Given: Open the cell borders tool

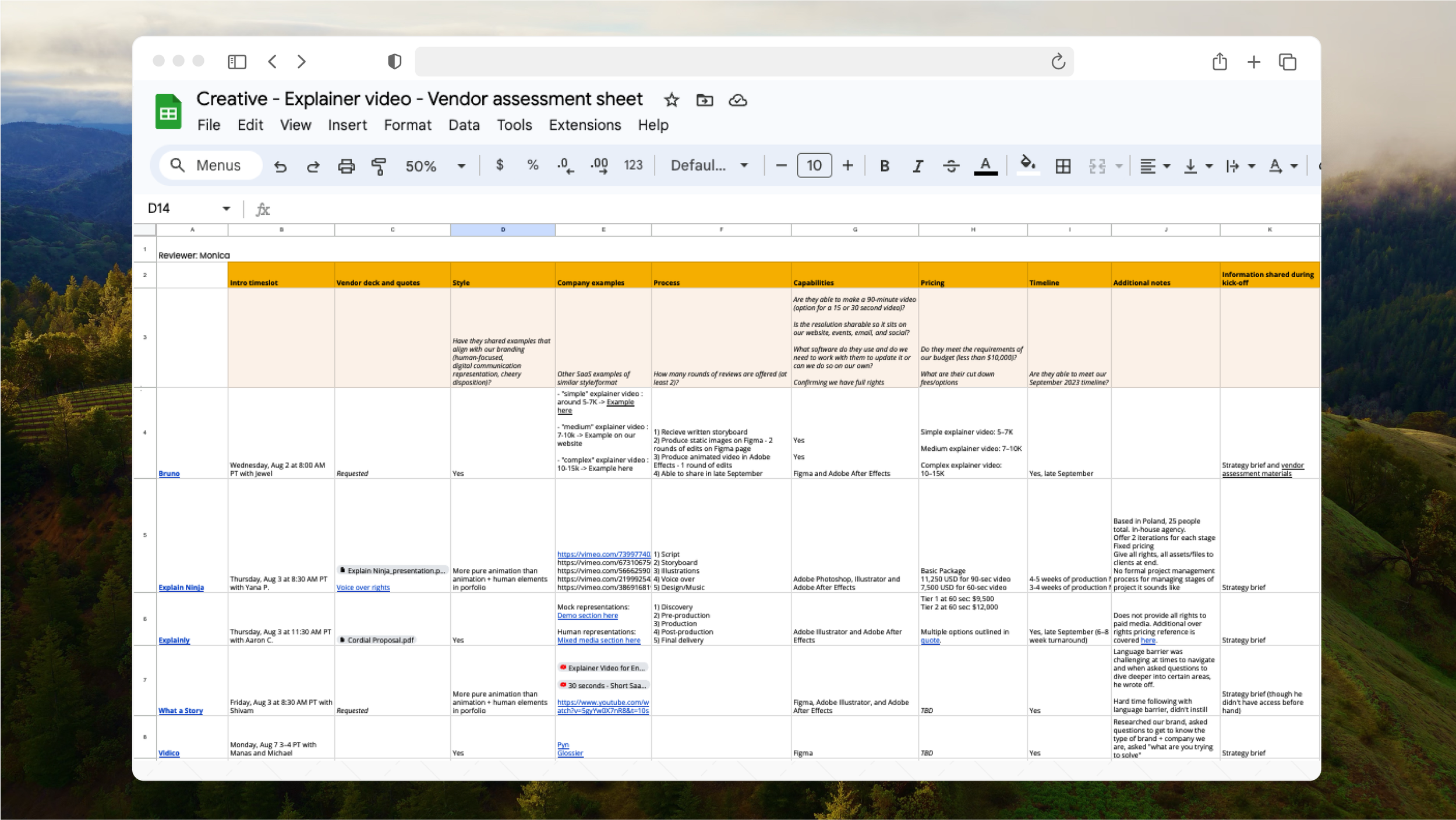Looking at the screenshot, I should [1063, 166].
